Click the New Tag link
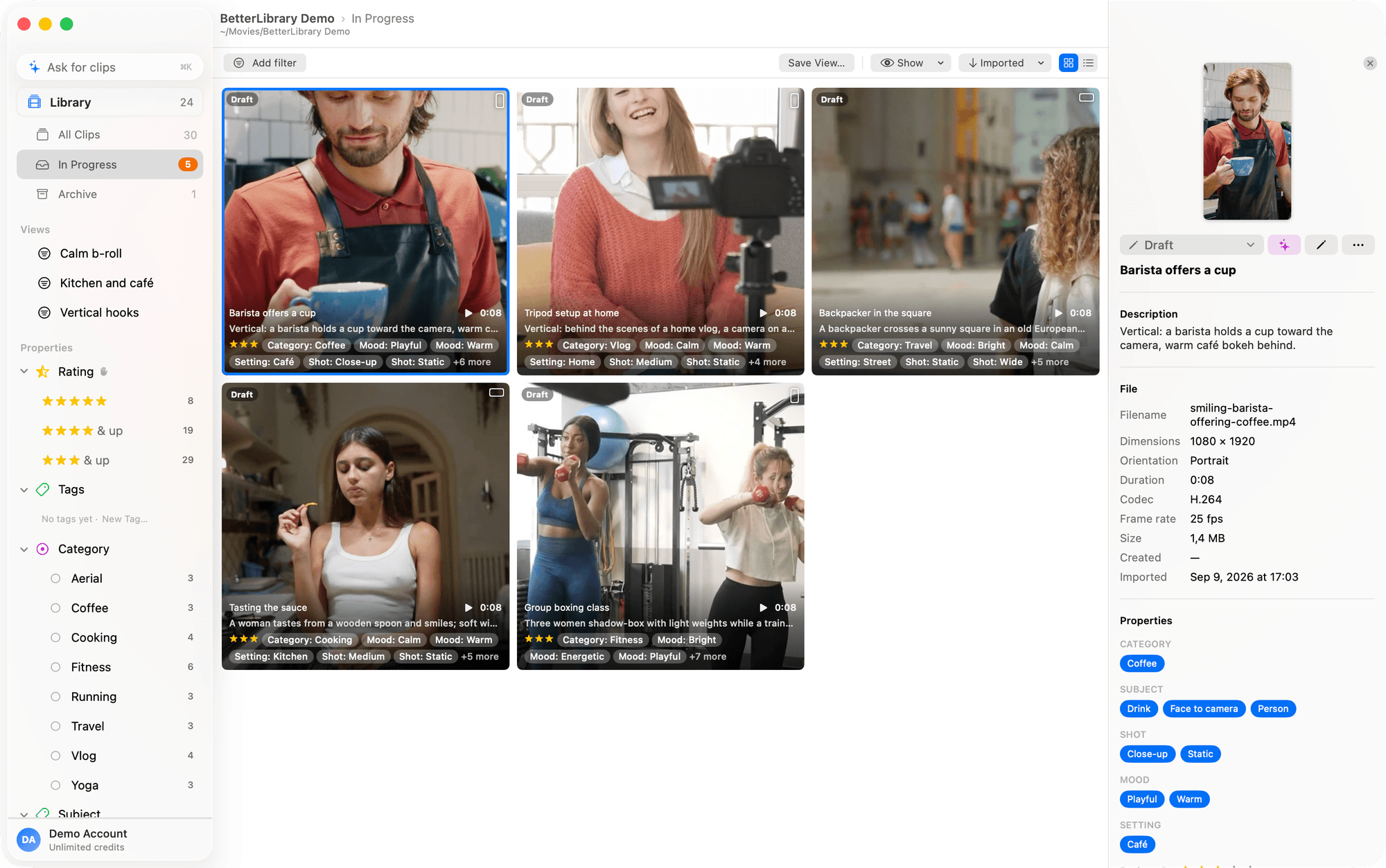This screenshot has height=868, width=1386. click(125, 519)
